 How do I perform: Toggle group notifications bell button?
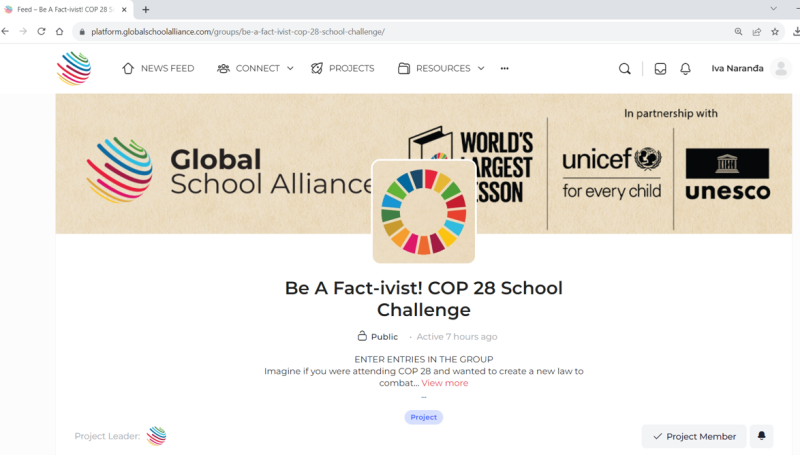coord(761,436)
